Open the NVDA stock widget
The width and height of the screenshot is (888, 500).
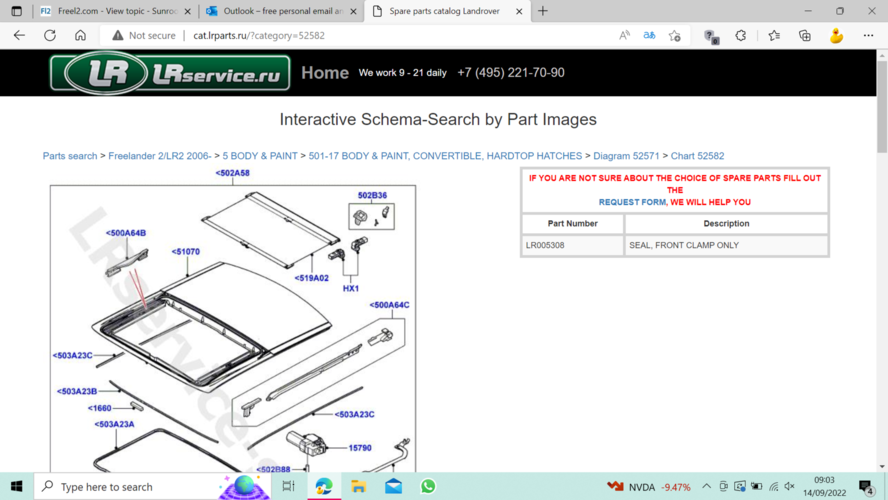coord(648,487)
